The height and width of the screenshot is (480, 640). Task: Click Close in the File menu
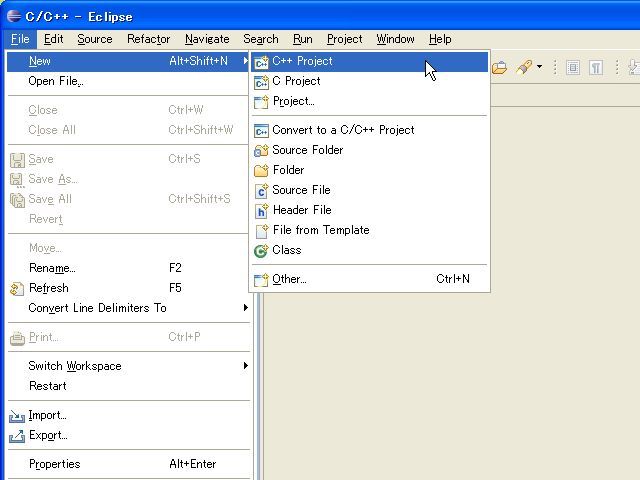tap(129, 110)
